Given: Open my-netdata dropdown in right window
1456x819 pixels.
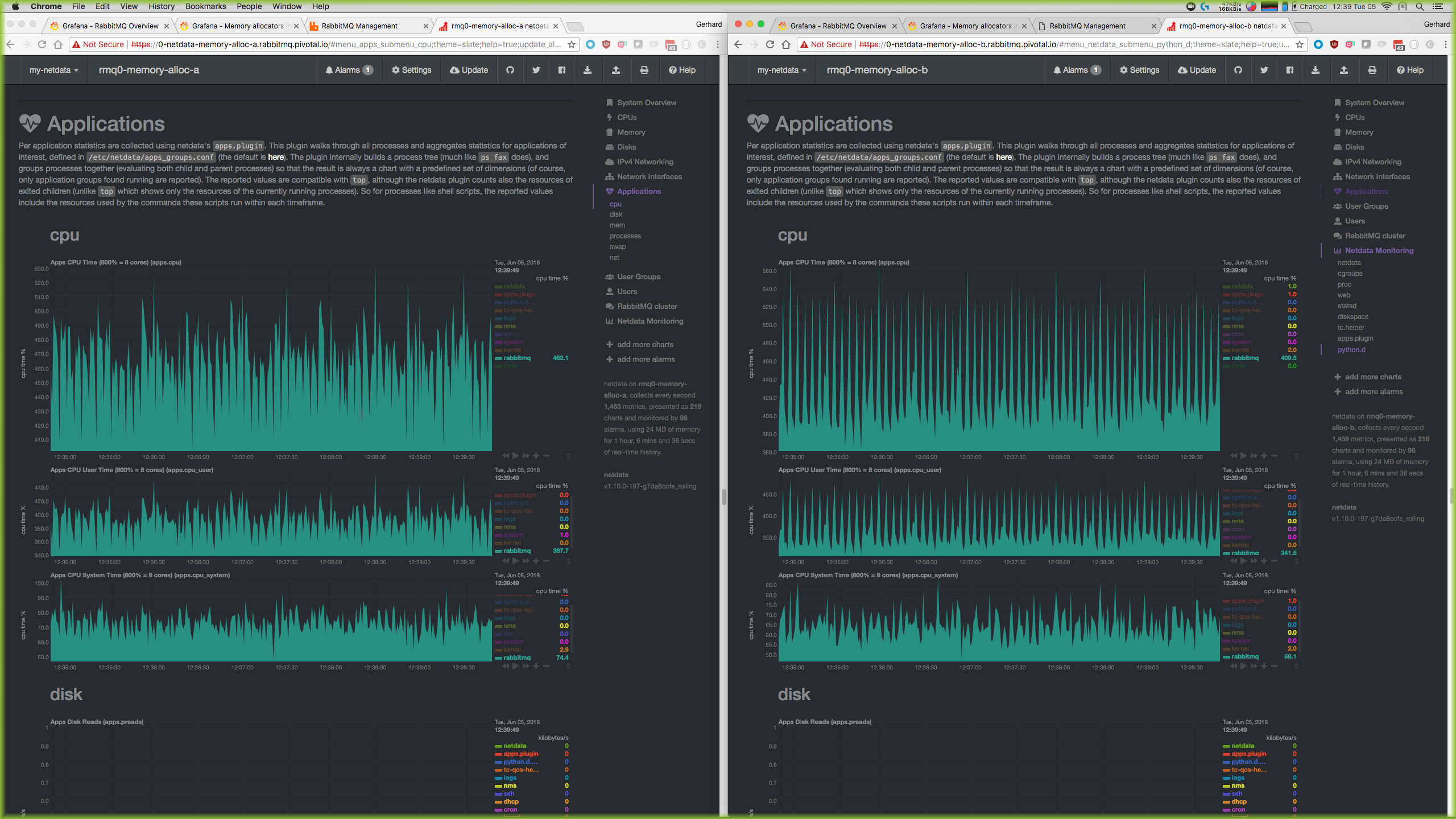Looking at the screenshot, I should 781,70.
